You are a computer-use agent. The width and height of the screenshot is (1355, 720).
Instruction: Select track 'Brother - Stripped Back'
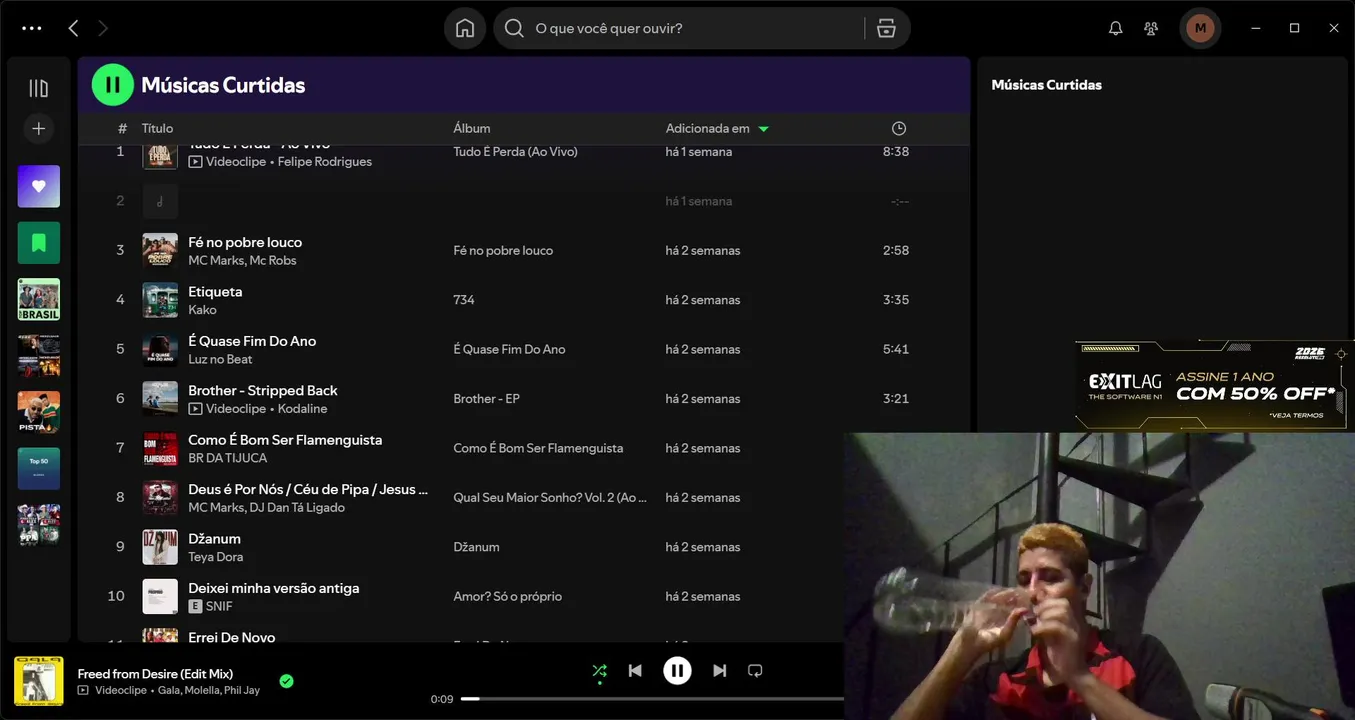[x=263, y=390]
